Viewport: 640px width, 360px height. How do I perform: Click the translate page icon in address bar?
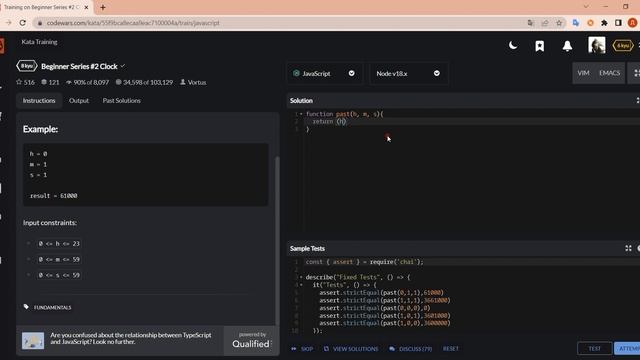point(530,23)
